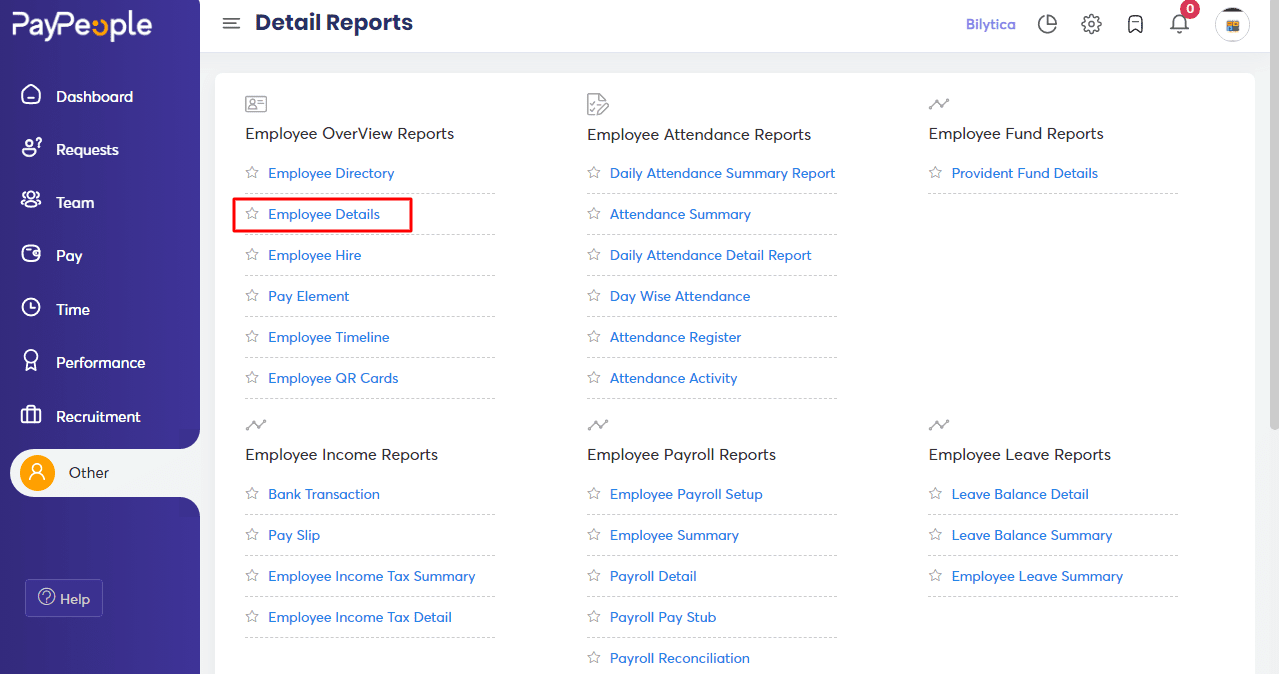Image resolution: width=1279 pixels, height=674 pixels.
Task: Open the Other sidebar menu item
Action: pos(88,472)
